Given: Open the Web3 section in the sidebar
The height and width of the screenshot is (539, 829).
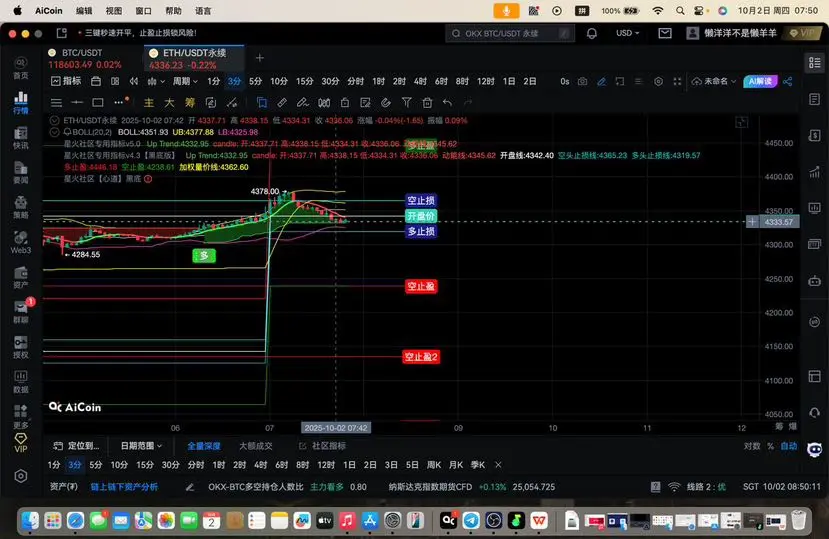Looking at the screenshot, I should pyautogui.click(x=21, y=242).
